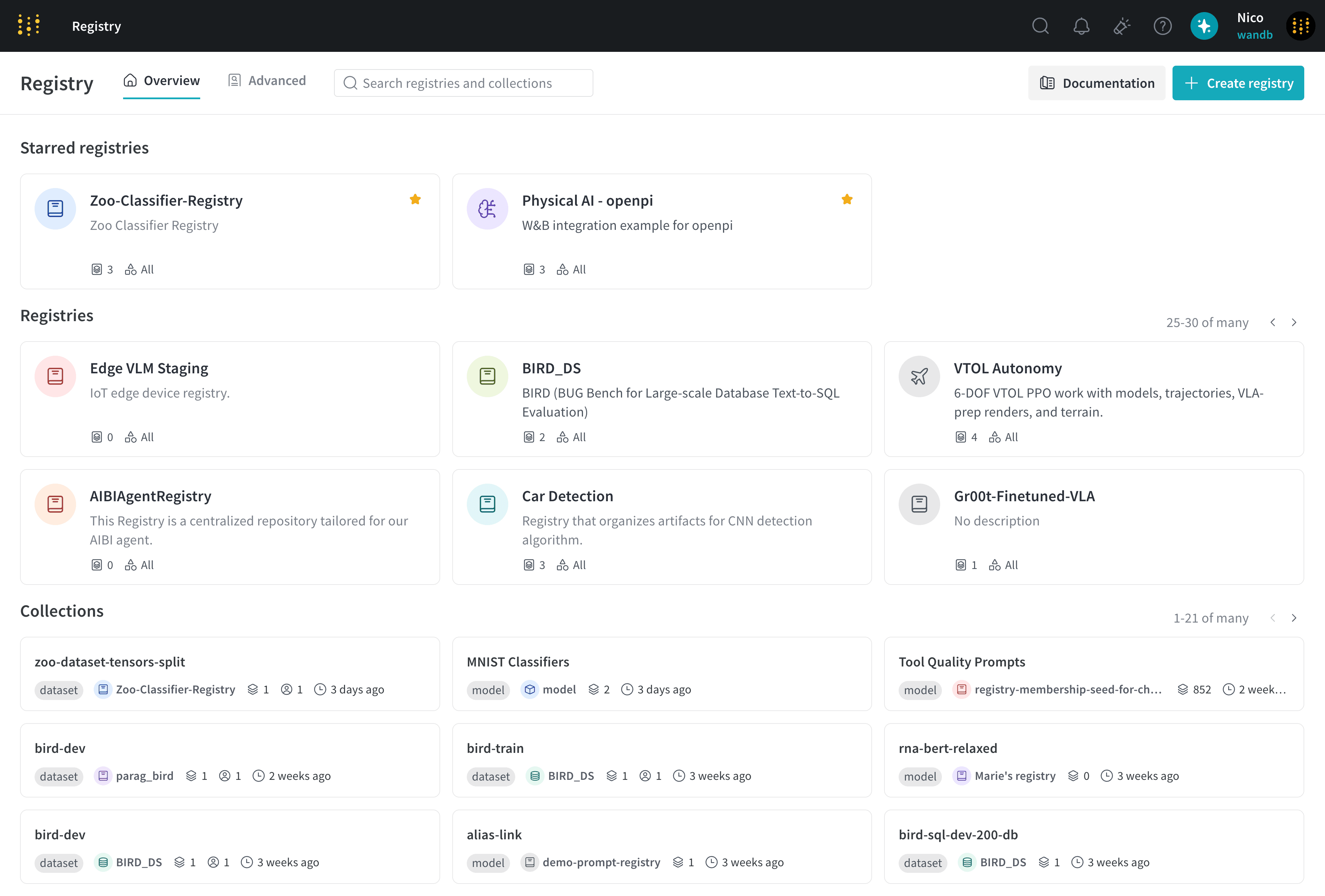Click the BIRD_DS icon on bird-train card
Viewport: 1325px width, 896px height.
coord(535,776)
